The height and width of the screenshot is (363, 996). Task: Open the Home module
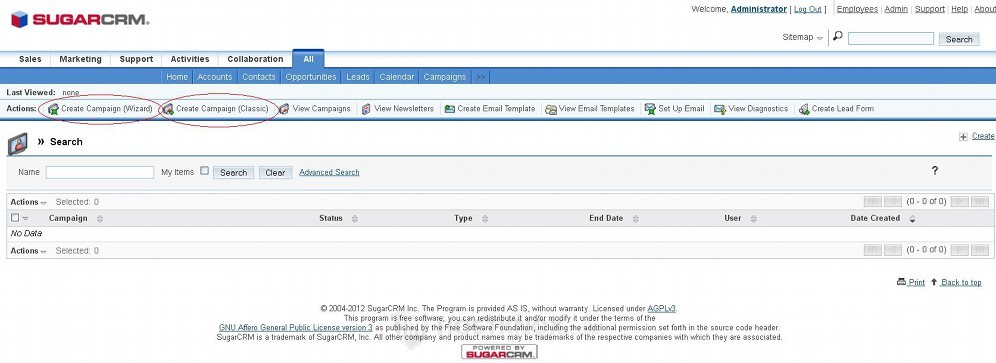[x=177, y=77]
